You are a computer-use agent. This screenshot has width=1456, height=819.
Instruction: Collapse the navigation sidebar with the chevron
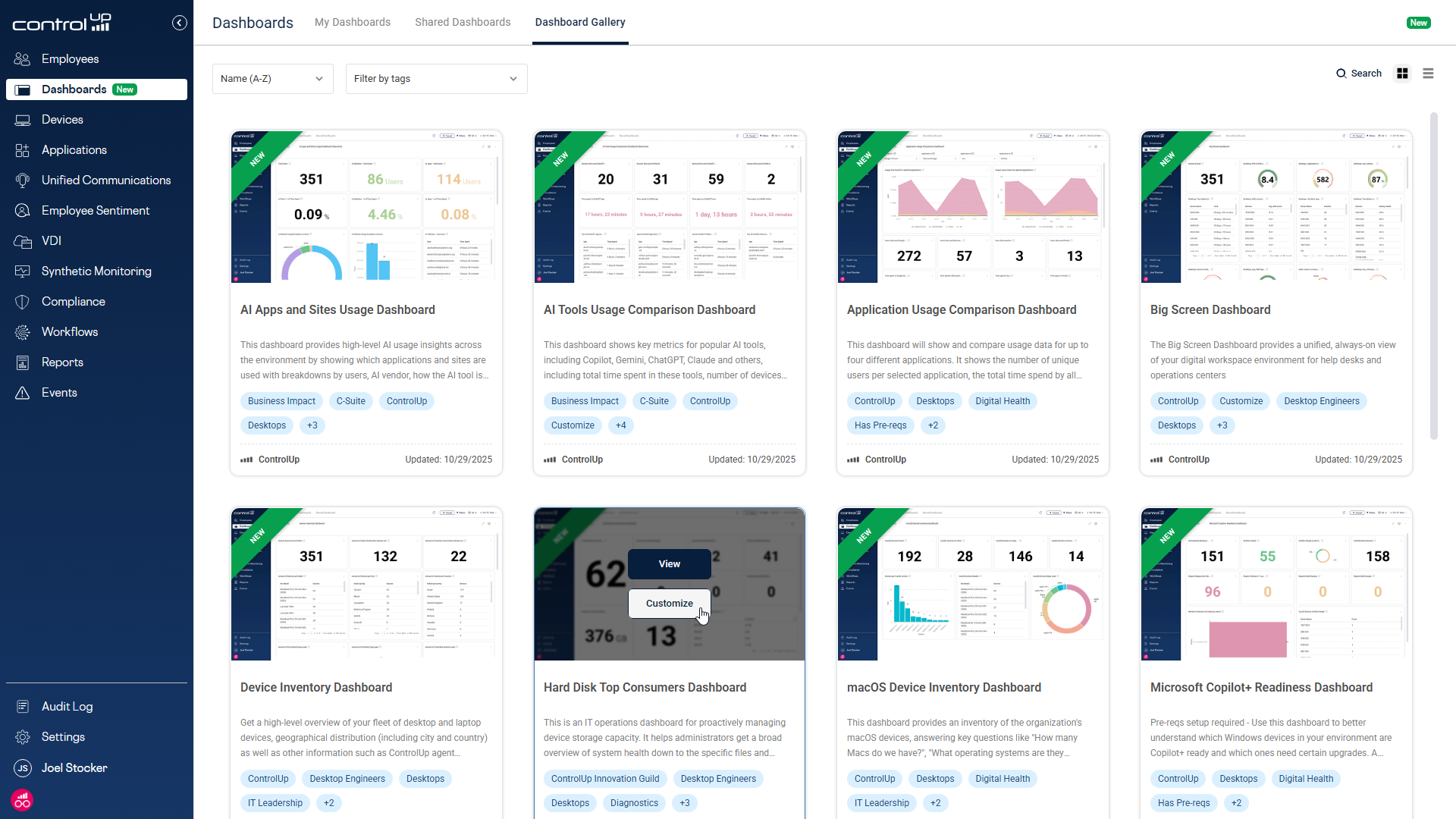click(180, 23)
